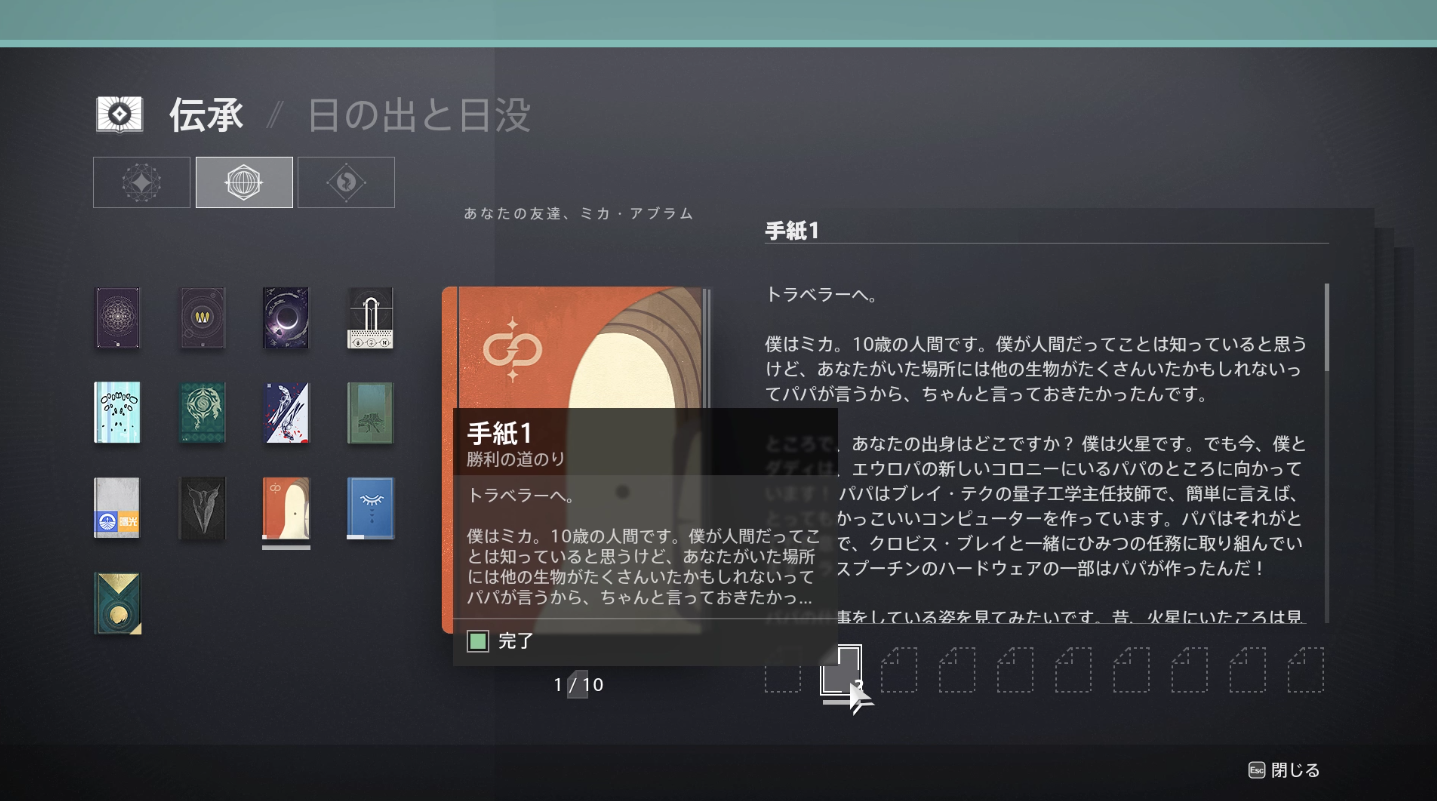Open the gray book with blue-orange label
The height and width of the screenshot is (801, 1437).
coord(117,508)
